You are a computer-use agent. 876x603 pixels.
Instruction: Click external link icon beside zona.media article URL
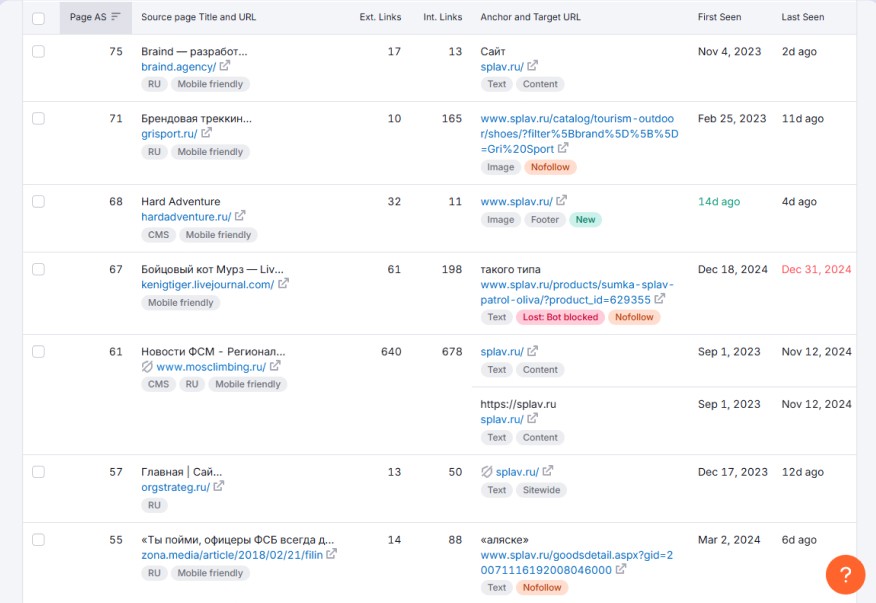[332, 554]
